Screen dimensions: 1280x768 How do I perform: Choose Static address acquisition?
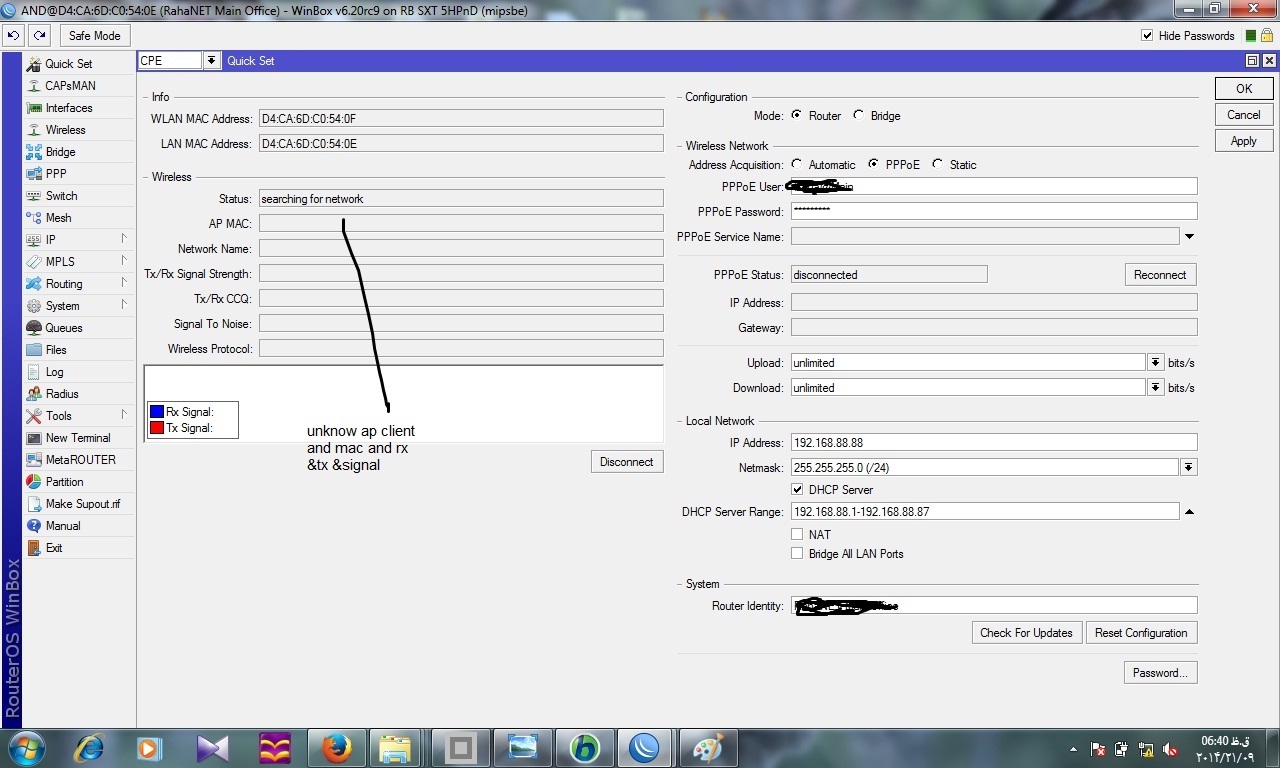(x=937, y=164)
